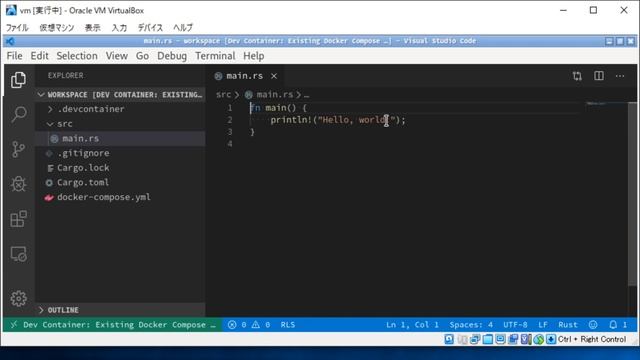
Task: Click the Open Changes compare icon
Action: pos(577,76)
